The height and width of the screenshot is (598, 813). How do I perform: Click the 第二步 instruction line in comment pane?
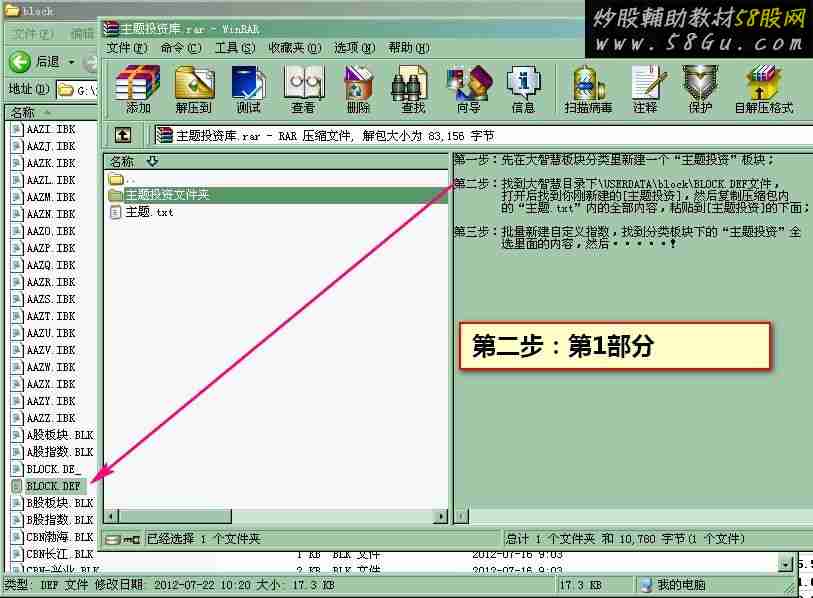click(x=631, y=196)
